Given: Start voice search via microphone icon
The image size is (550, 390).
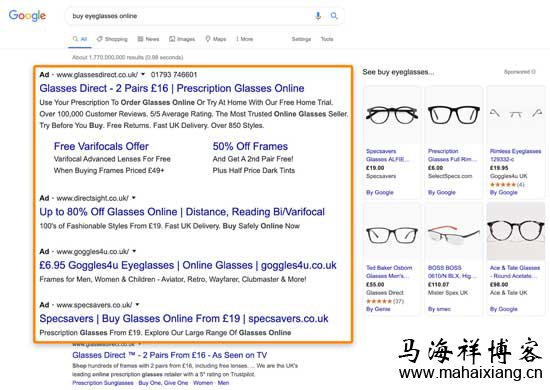Looking at the screenshot, I should (318, 16).
